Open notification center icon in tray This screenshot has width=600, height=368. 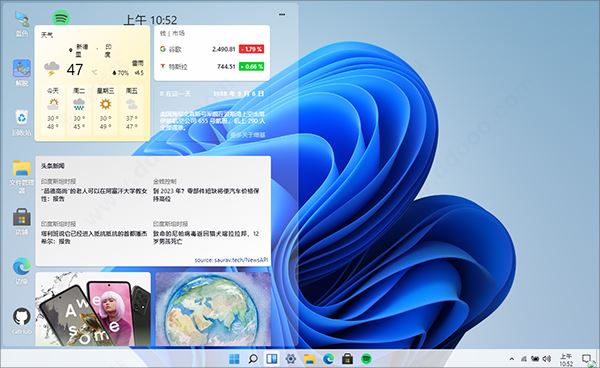click(x=586, y=359)
